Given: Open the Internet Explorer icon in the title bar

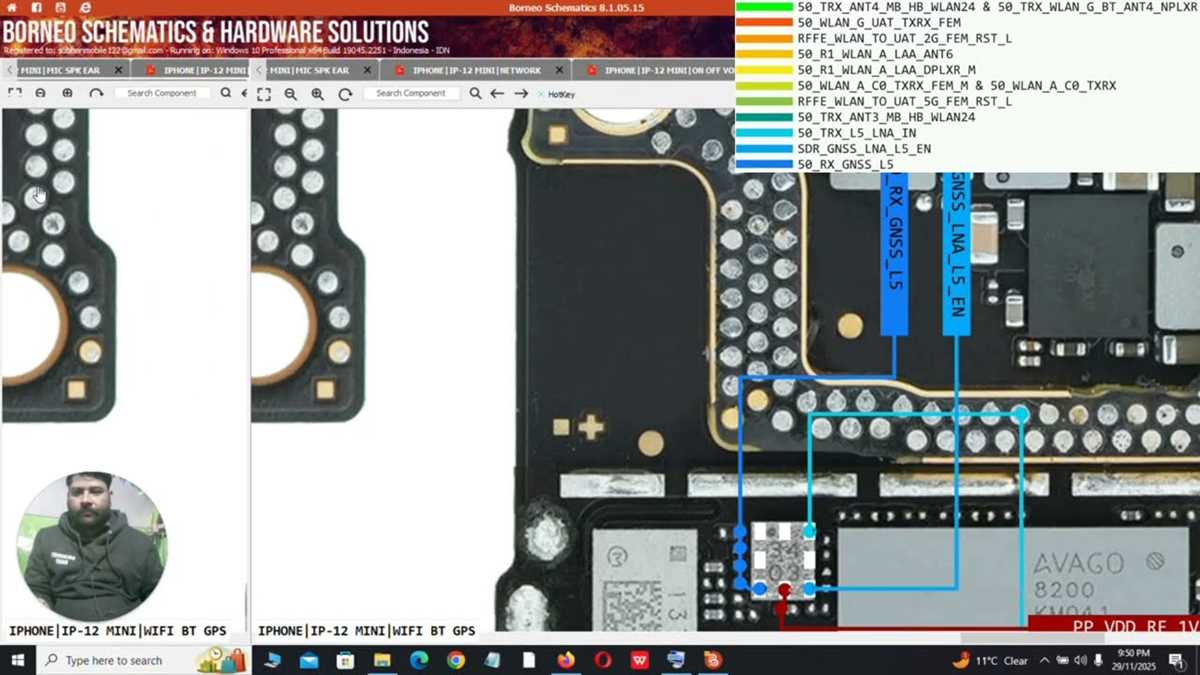Looking at the screenshot, I should click(85, 7).
